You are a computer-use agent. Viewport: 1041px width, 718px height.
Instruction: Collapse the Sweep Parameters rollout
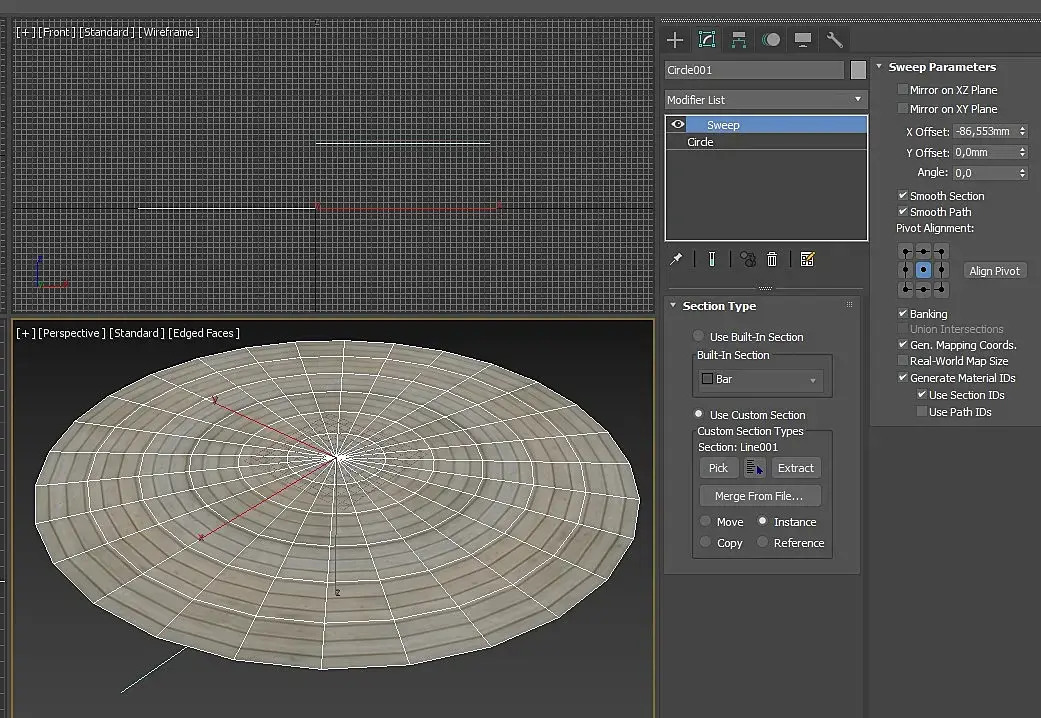pos(941,67)
